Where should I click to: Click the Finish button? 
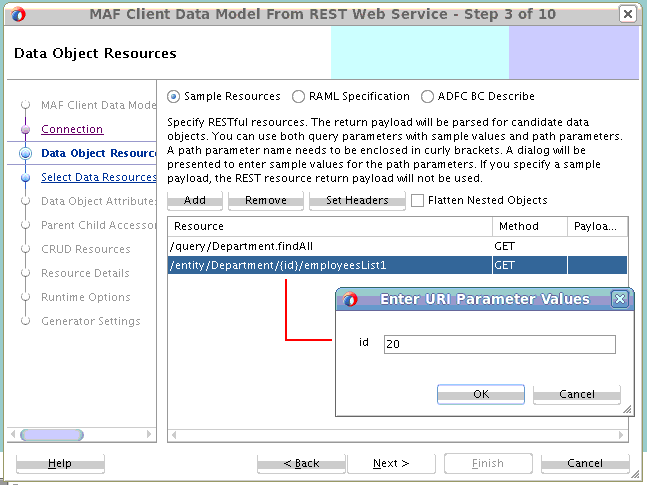click(x=488, y=464)
